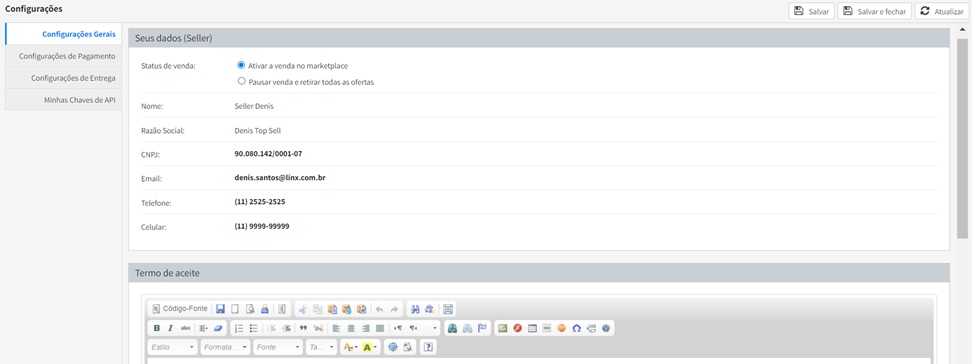Click the Código-Fonte source button
972x364 pixels.
point(180,309)
